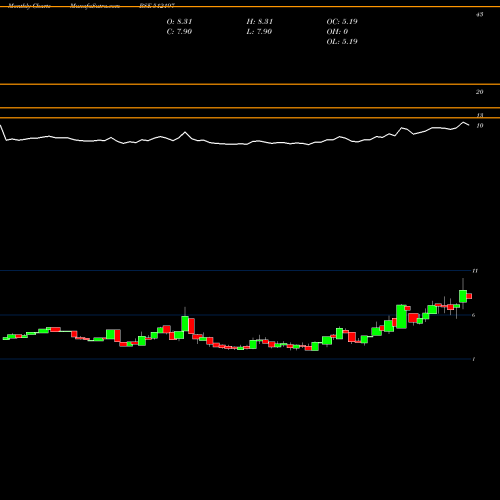Image resolution: width=500 pixels, height=500 pixels.
Task: Click the 'OH: 0' value
Action: click(337, 32)
